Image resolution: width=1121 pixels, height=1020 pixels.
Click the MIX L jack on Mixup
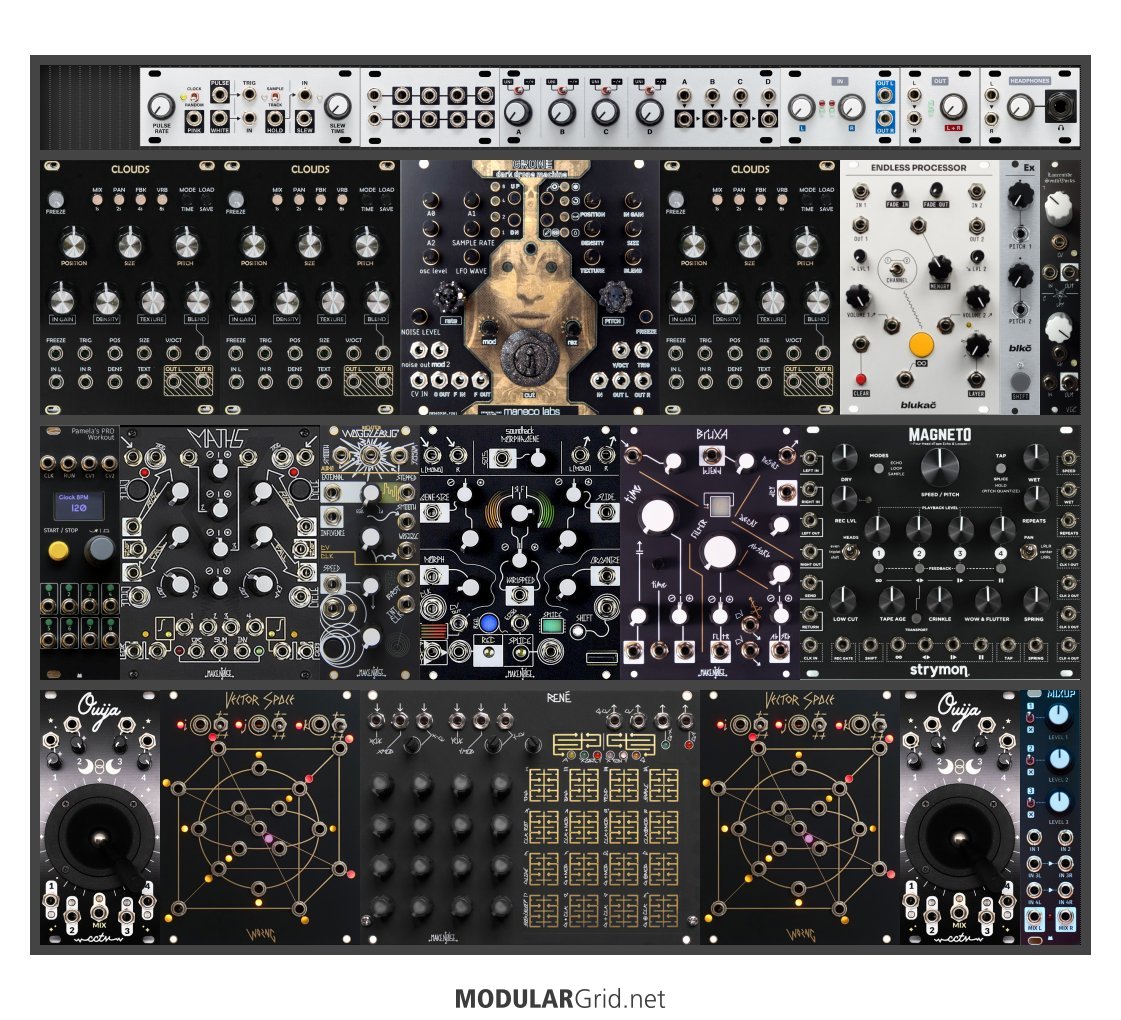click(x=1034, y=916)
